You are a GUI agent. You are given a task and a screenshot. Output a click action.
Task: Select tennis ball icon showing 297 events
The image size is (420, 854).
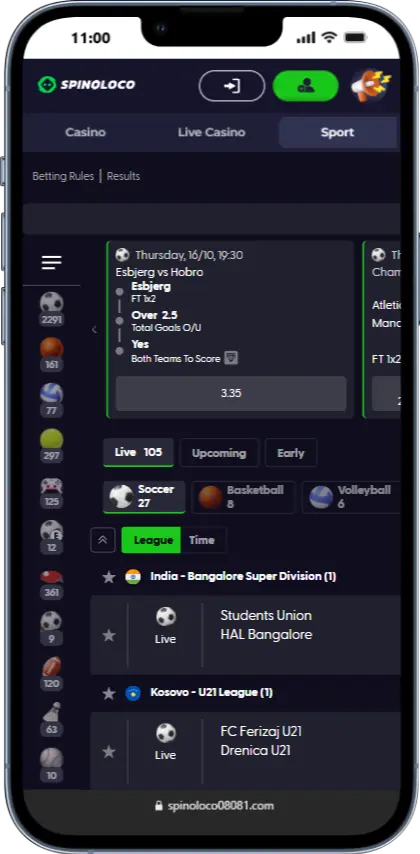point(51,446)
